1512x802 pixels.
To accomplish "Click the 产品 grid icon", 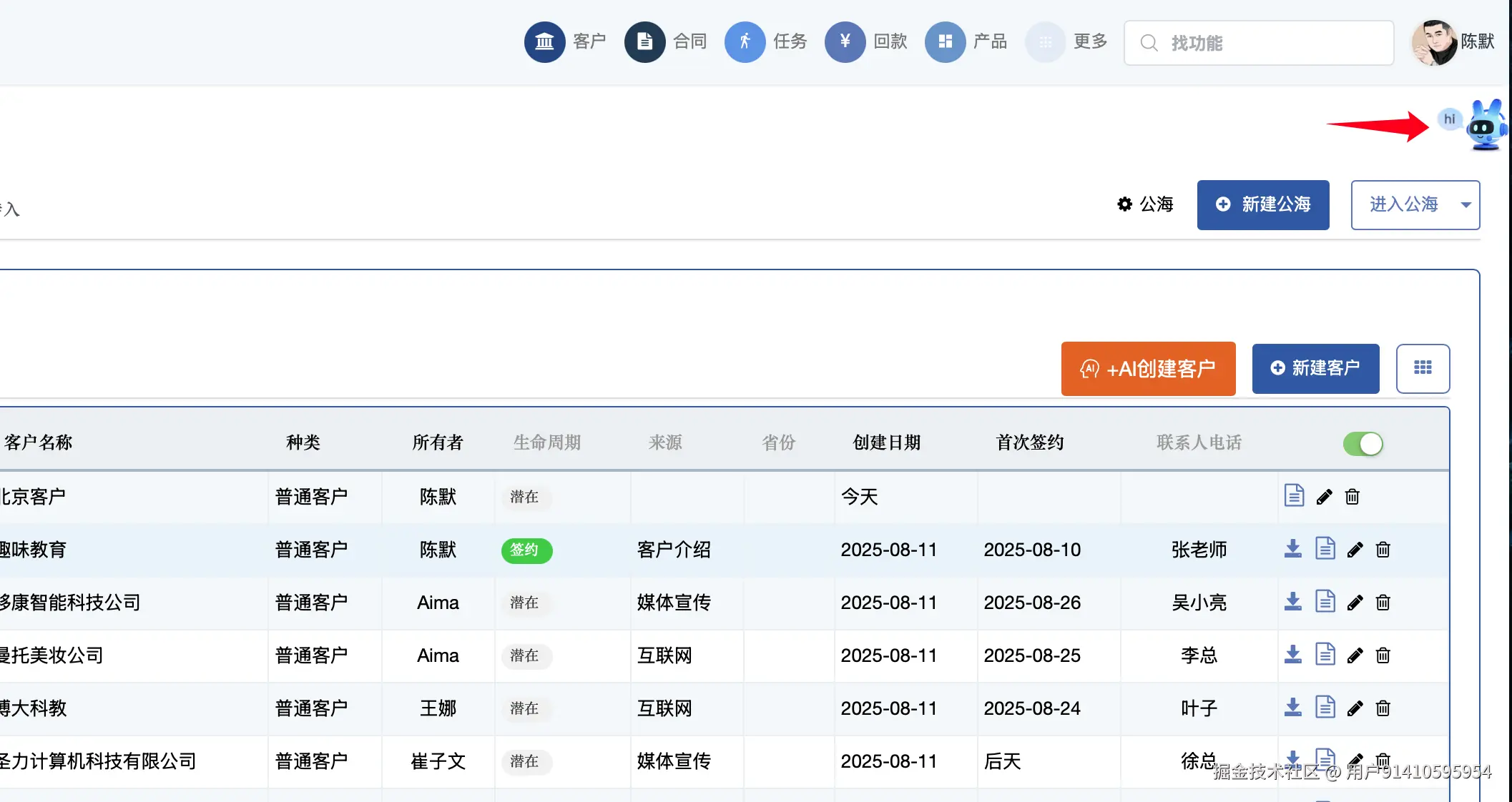I will (x=945, y=41).
